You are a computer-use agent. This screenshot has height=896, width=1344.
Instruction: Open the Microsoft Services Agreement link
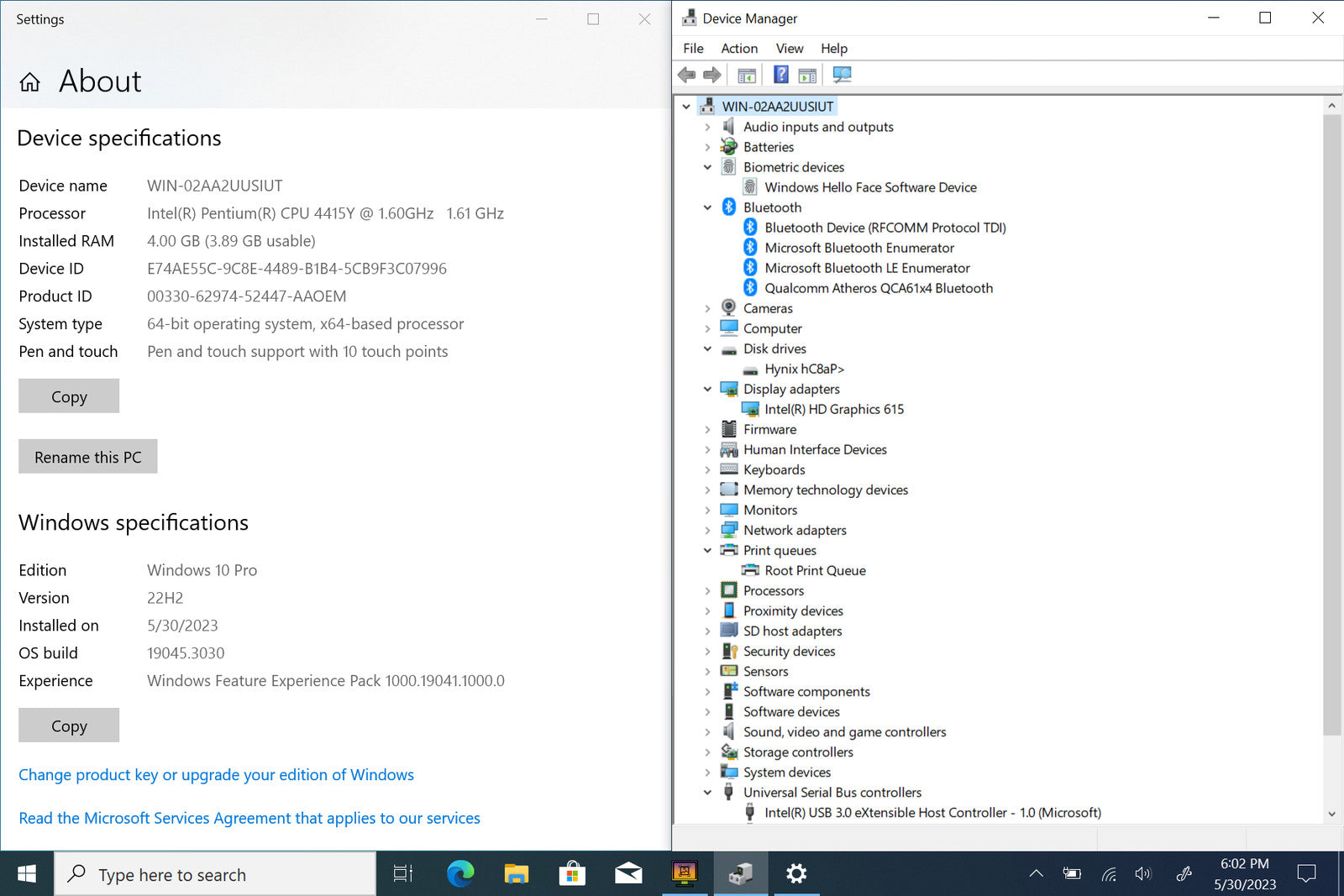point(249,818)
